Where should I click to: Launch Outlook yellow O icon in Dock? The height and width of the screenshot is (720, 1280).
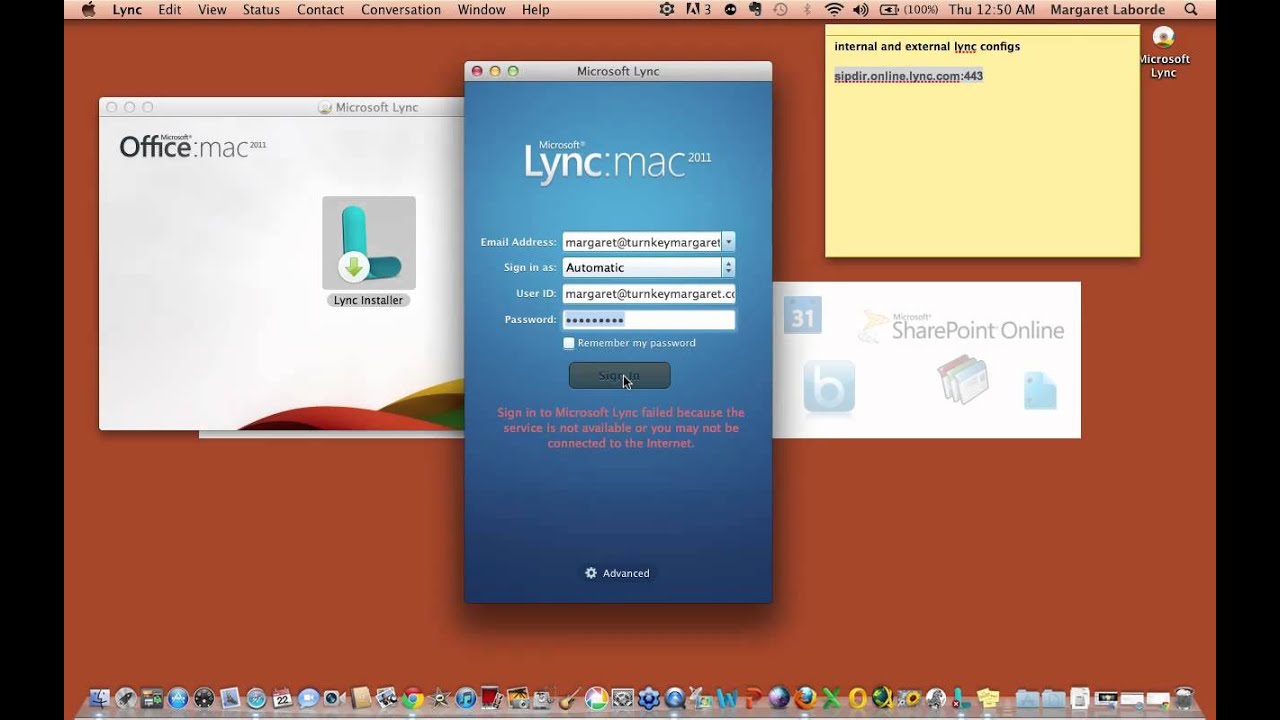pos(857,699)
